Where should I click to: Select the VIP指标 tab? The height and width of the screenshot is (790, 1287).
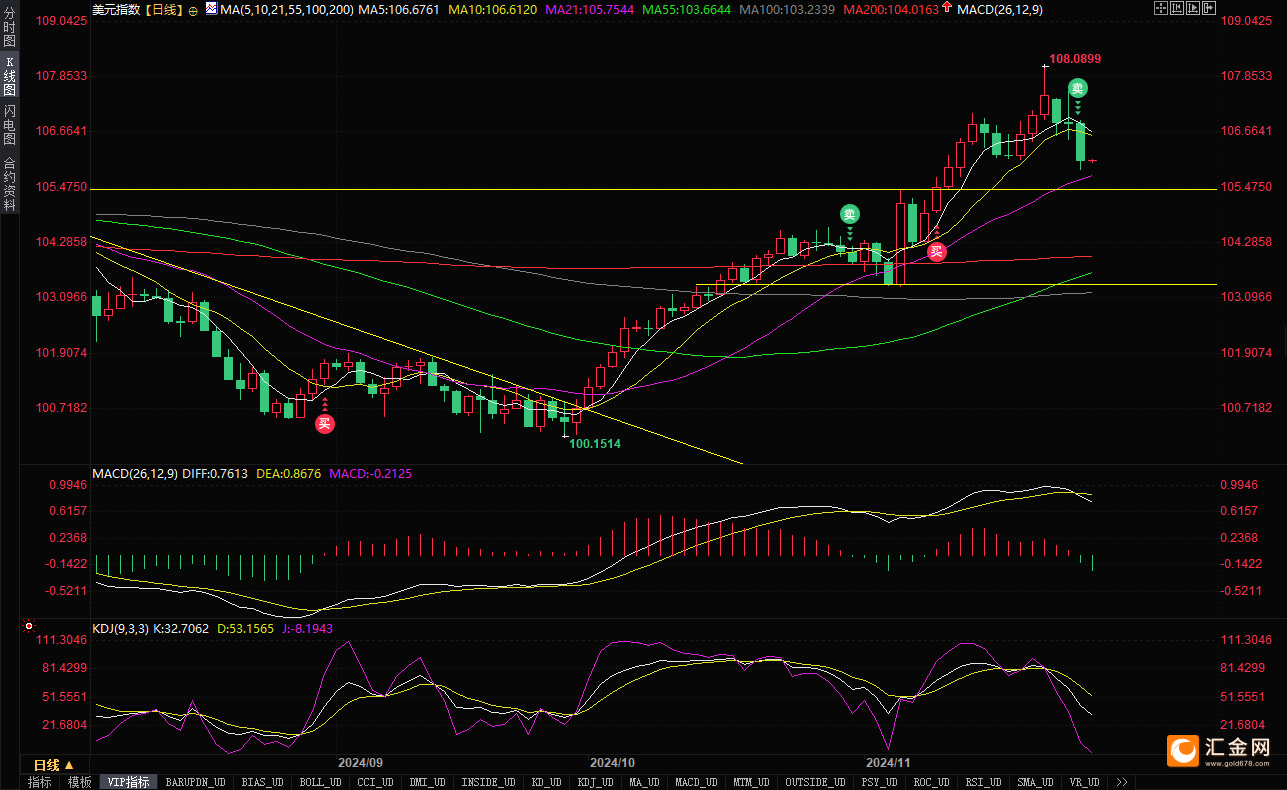coord(128,782)
